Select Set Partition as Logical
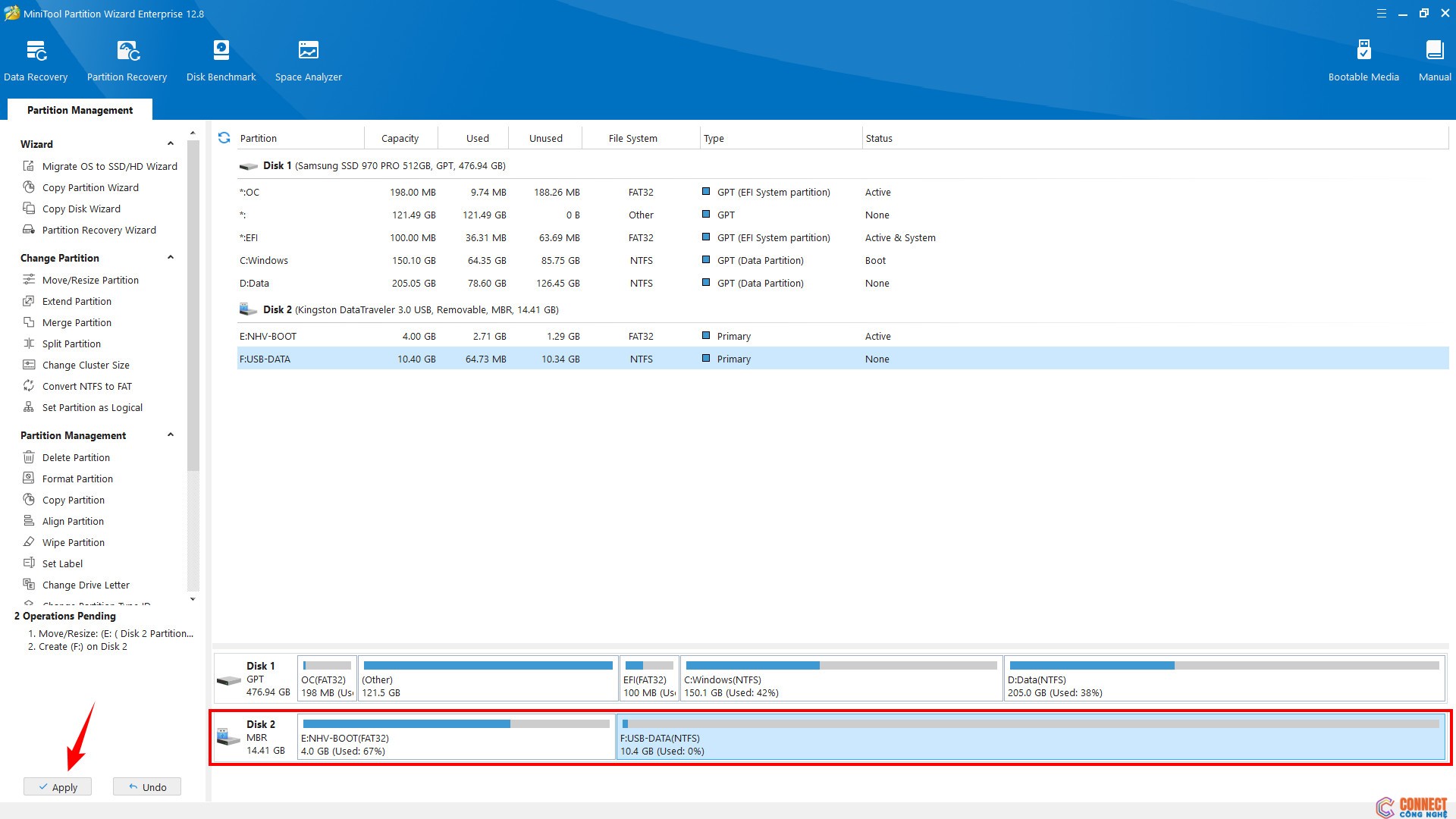1456x819 pixels. coord(83,407)
